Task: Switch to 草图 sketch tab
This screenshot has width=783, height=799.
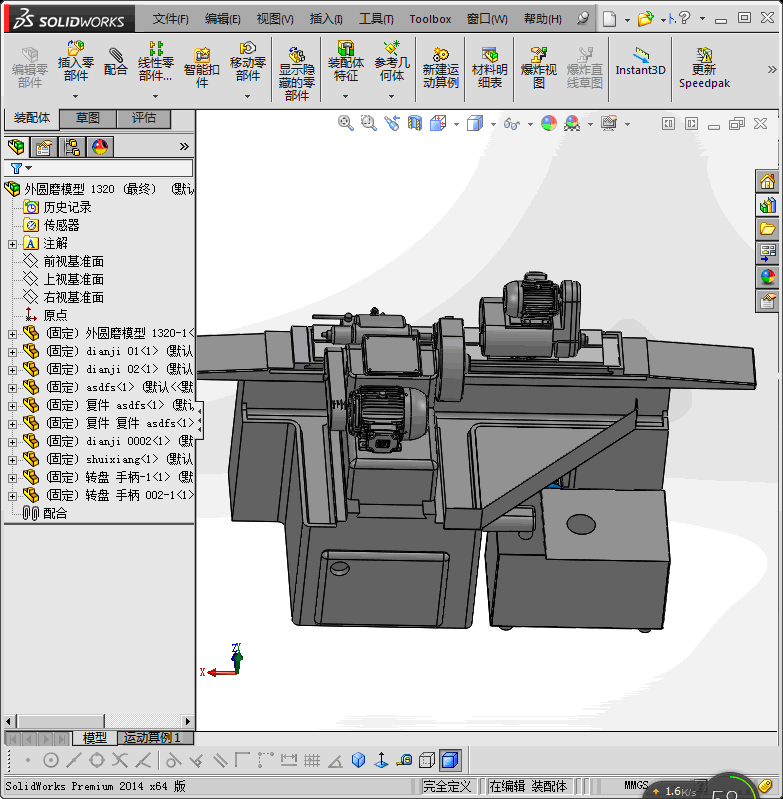Action: tap(88, 118)
